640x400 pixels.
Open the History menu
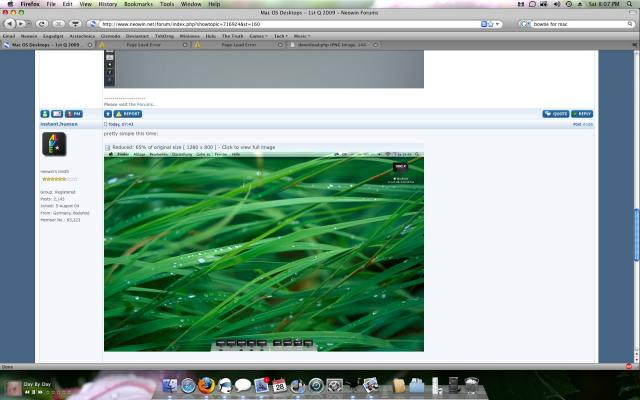[108, 4]
